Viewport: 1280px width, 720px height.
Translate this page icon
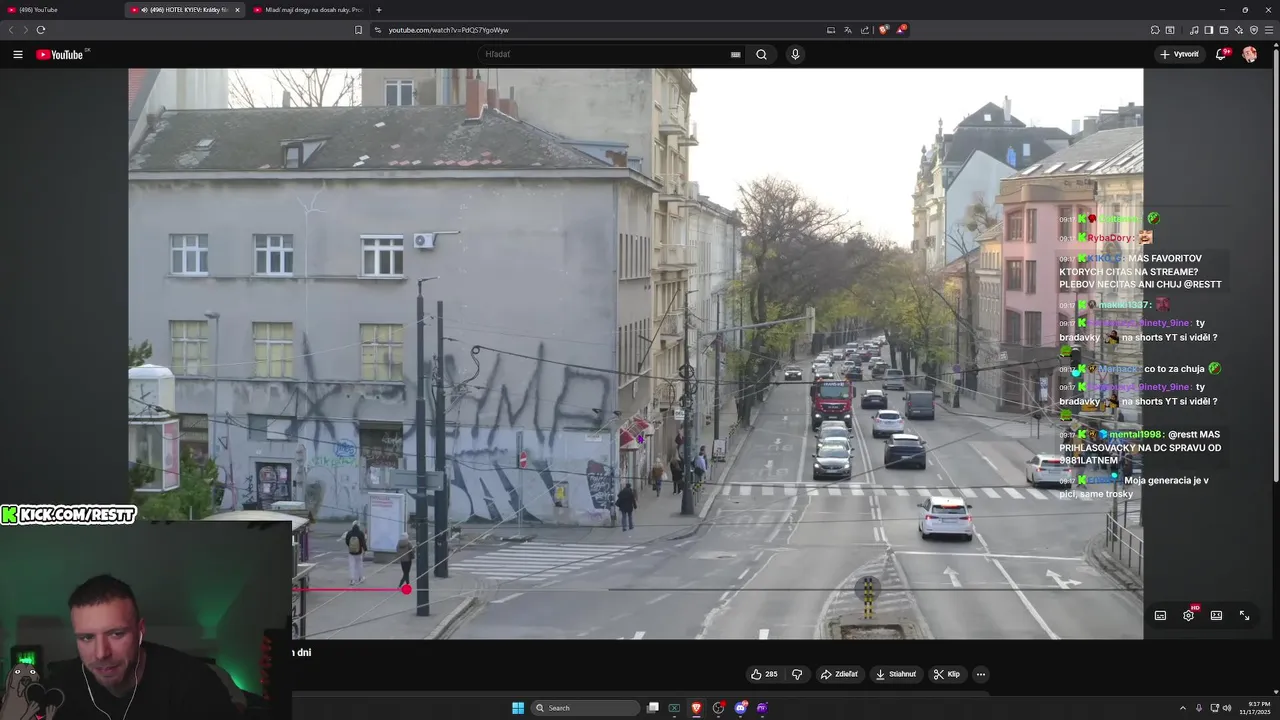pos(847,30)
